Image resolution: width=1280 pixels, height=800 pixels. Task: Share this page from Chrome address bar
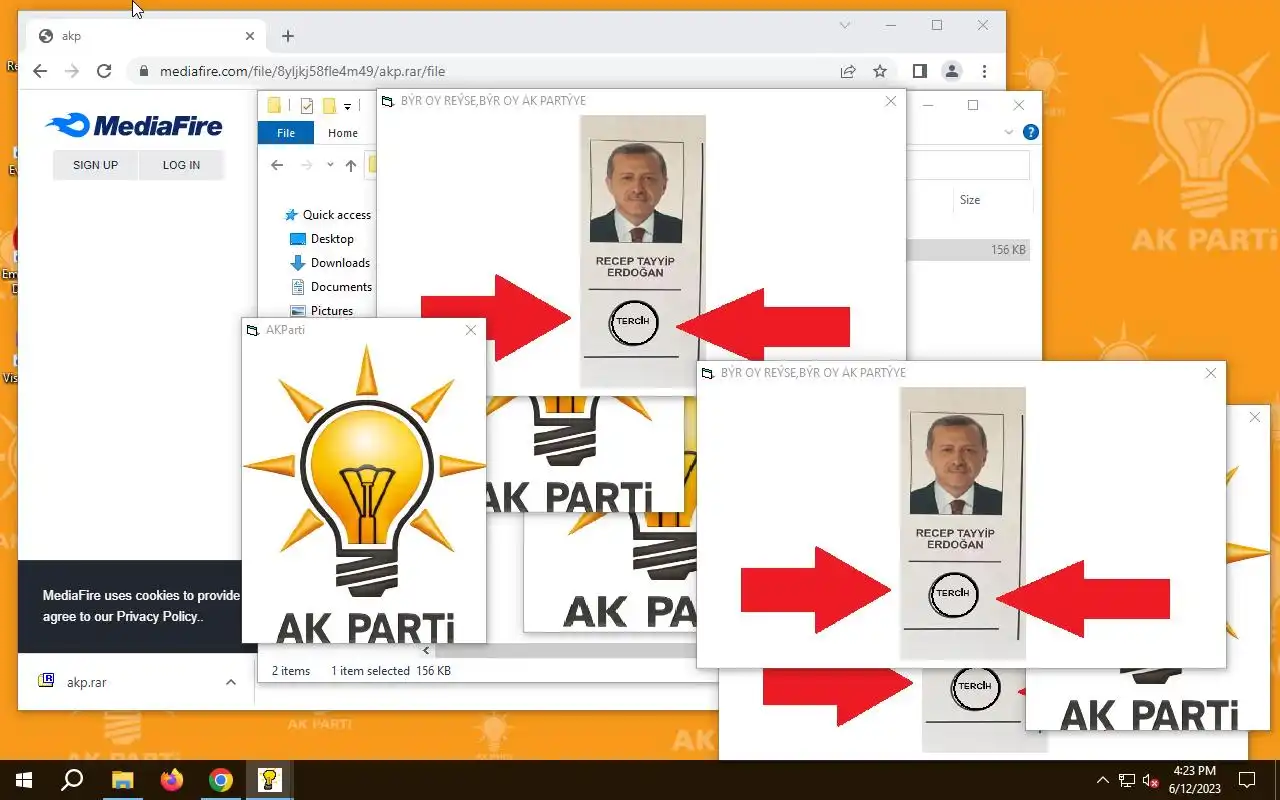pos(848,71)
